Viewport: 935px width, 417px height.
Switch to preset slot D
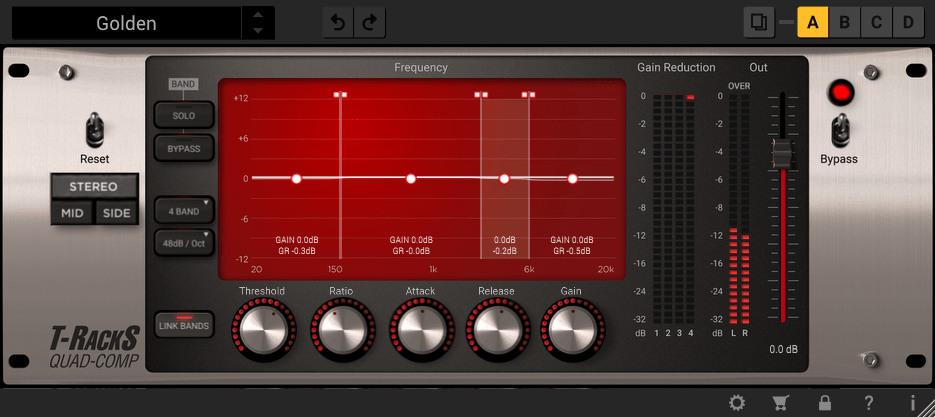908,22
